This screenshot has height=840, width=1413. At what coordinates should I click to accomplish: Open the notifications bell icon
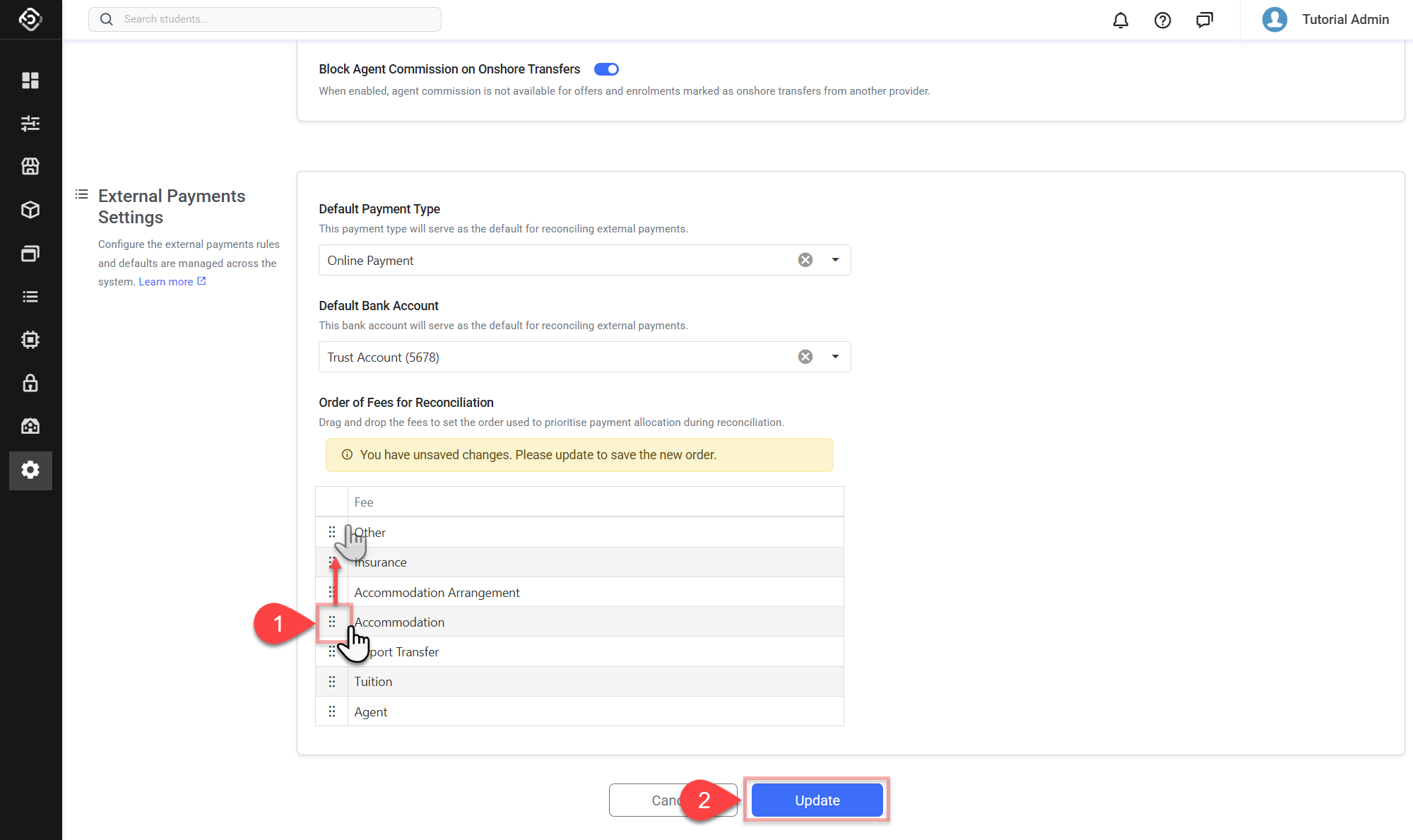[x=1121, y=20]
